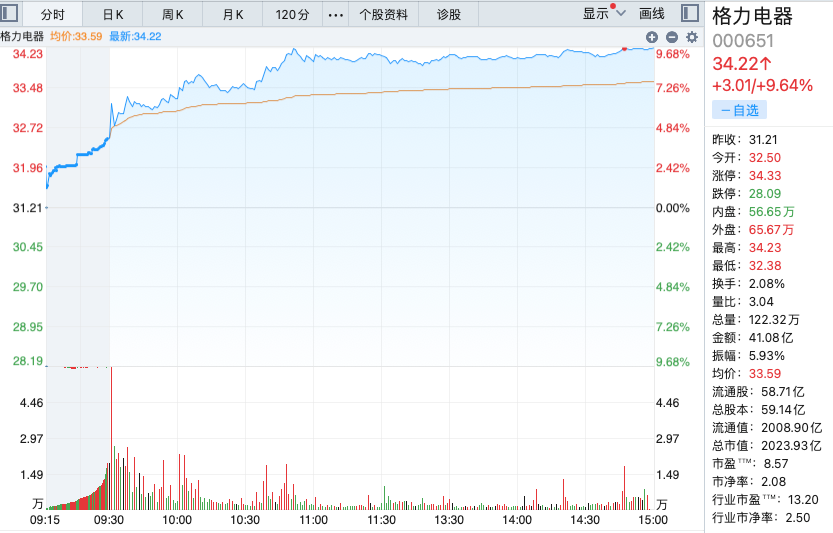The width and height of the screenshot is (833, 533).
Task: Open the 诊股 tab
Action: [449, 15]
